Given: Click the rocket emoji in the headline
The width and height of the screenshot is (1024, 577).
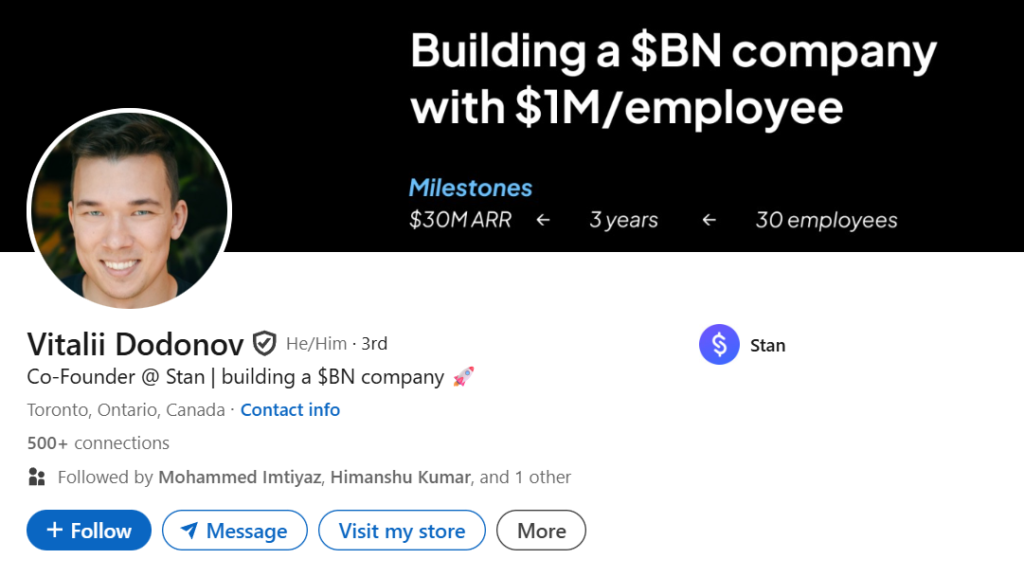Looking at the screenshot, I should tap(463, 377).
